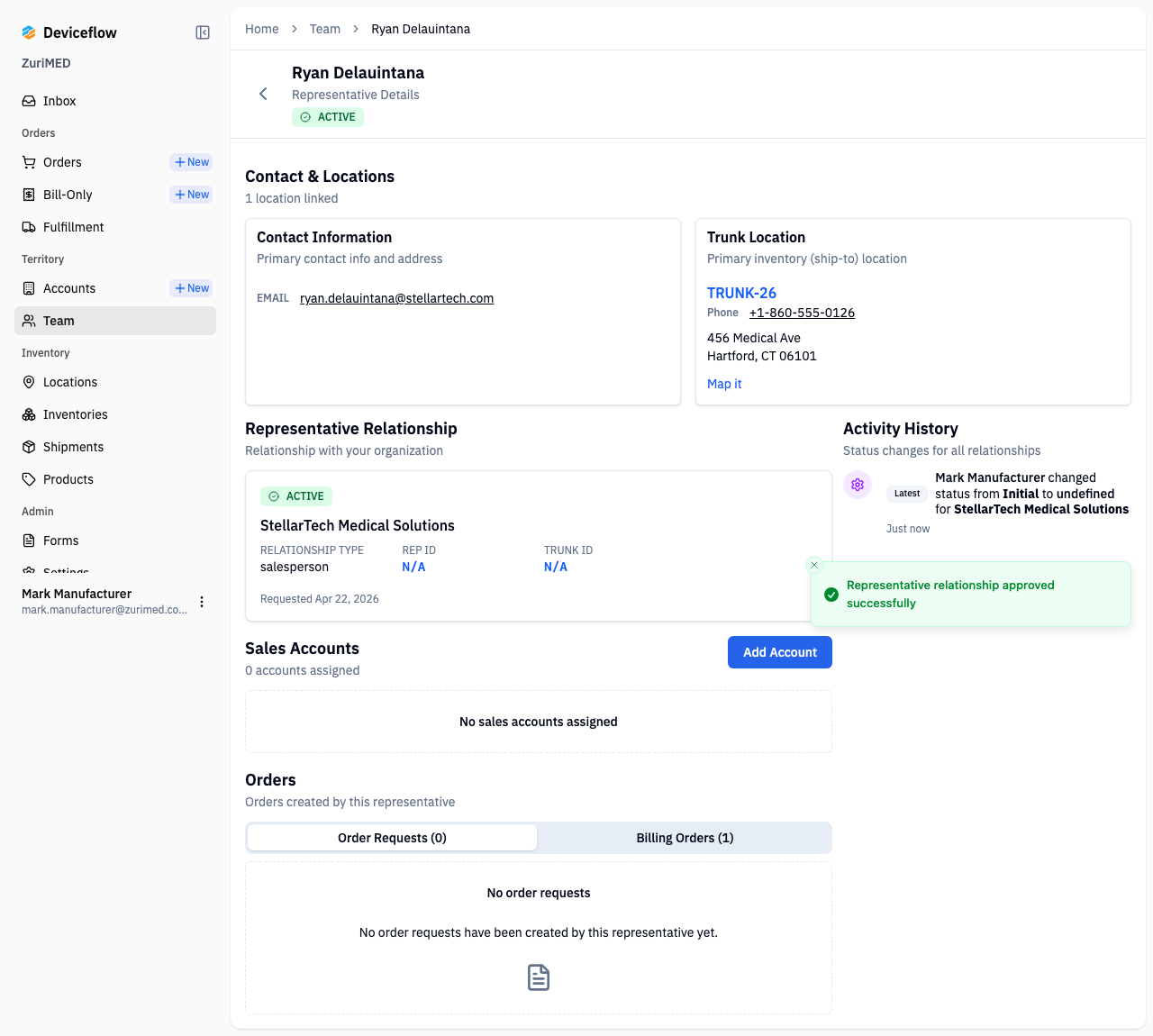This screenshot has height=1036, width=1153.
Task: Click ryan.delauintana email link
Action: 396,298
